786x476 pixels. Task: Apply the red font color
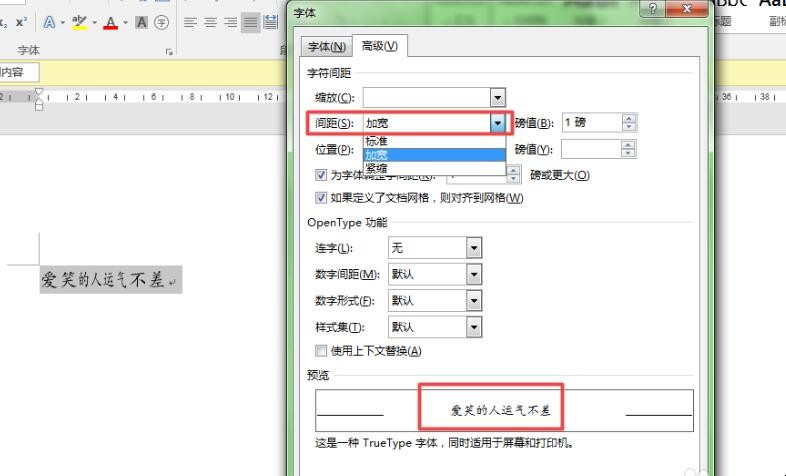point(111,23)
